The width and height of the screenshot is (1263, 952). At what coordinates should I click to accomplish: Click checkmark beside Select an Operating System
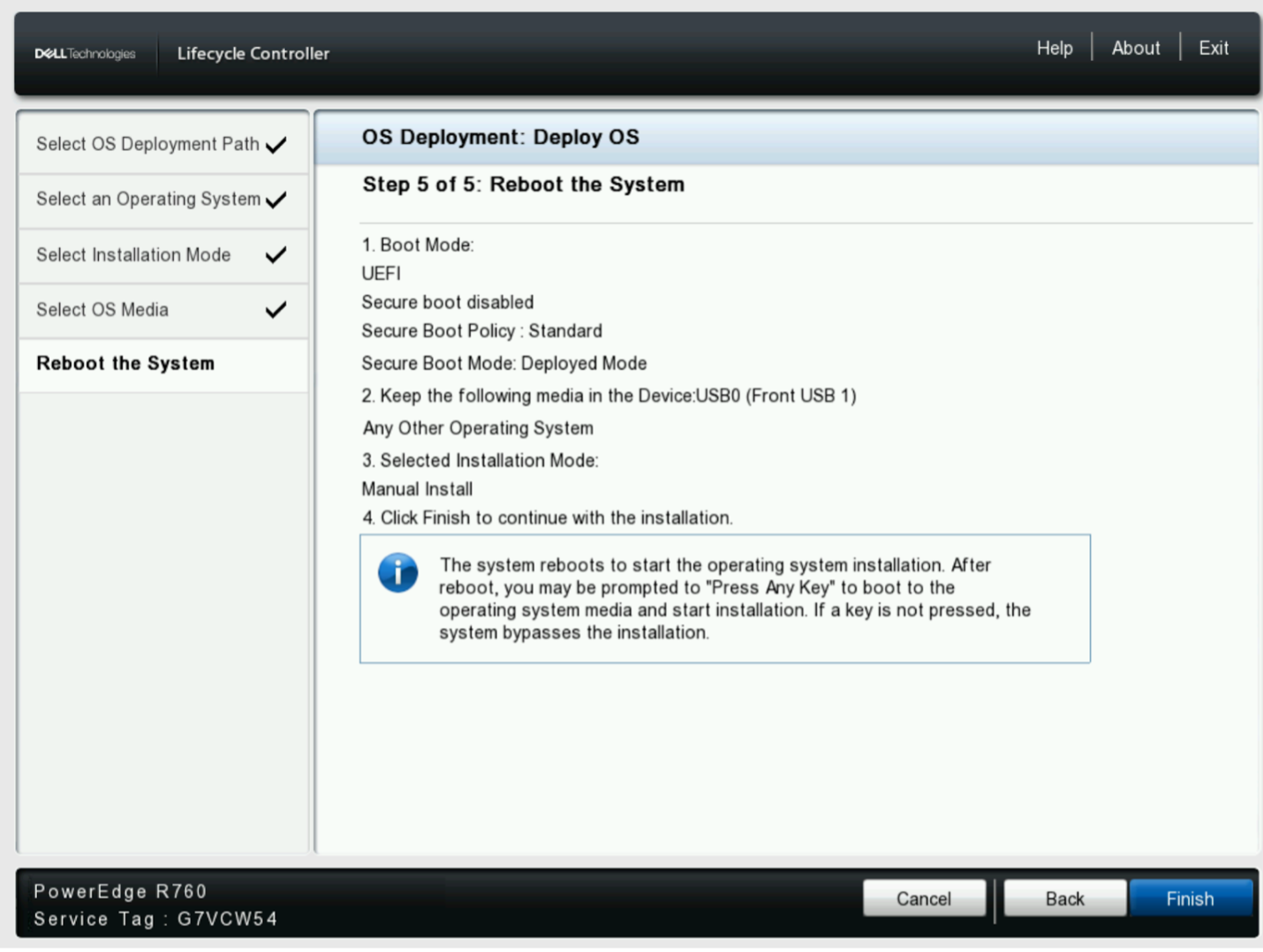coord(276,200)
